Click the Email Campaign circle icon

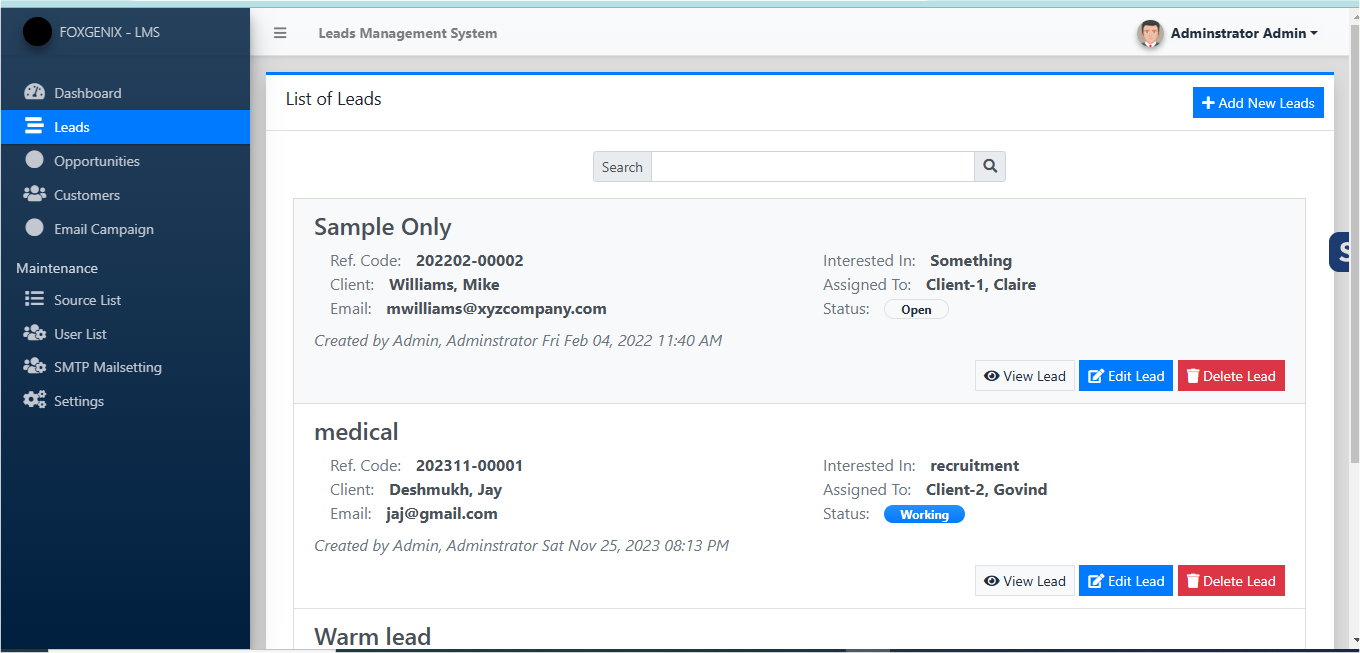35,228
